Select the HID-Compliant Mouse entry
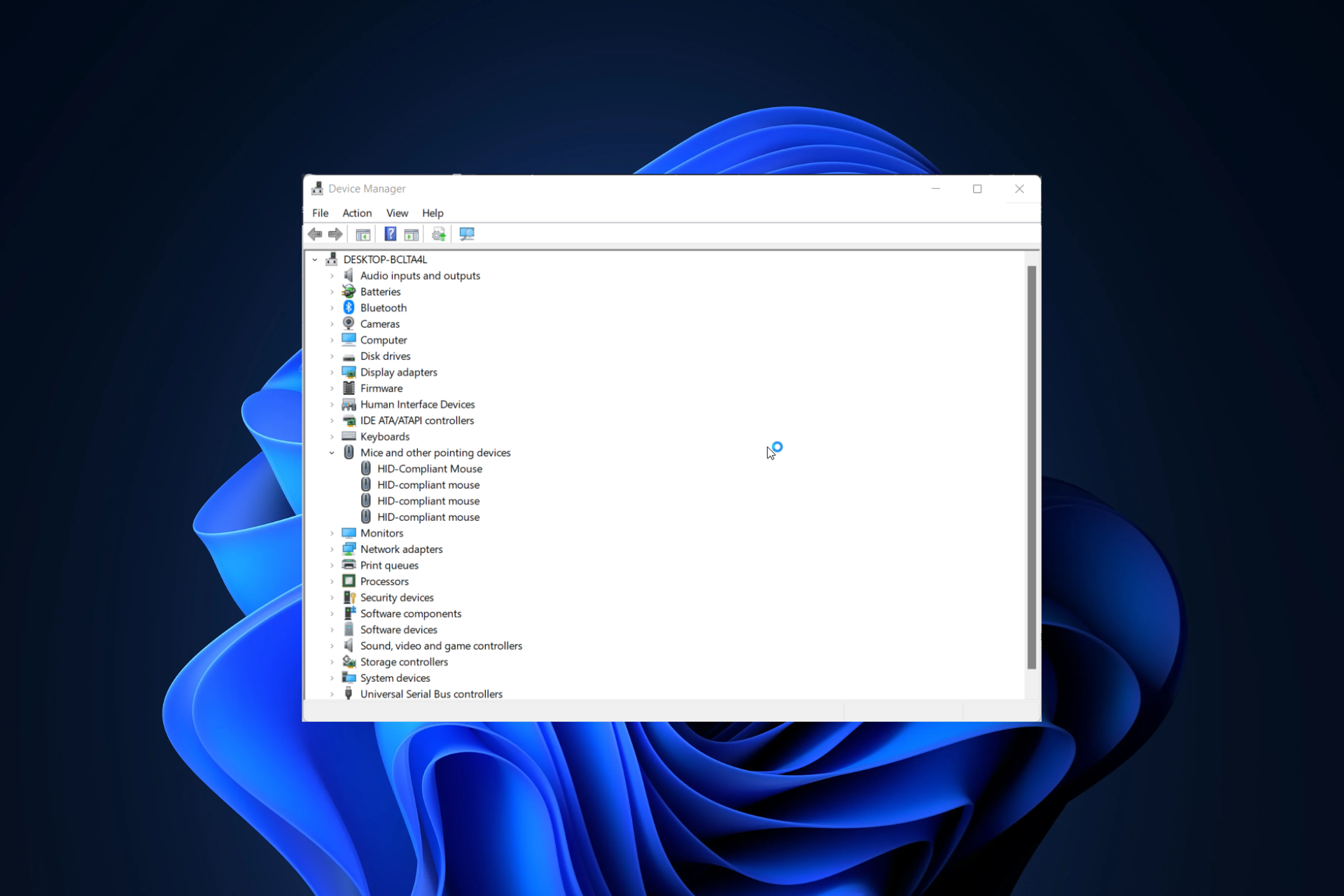 coord(429,468)
